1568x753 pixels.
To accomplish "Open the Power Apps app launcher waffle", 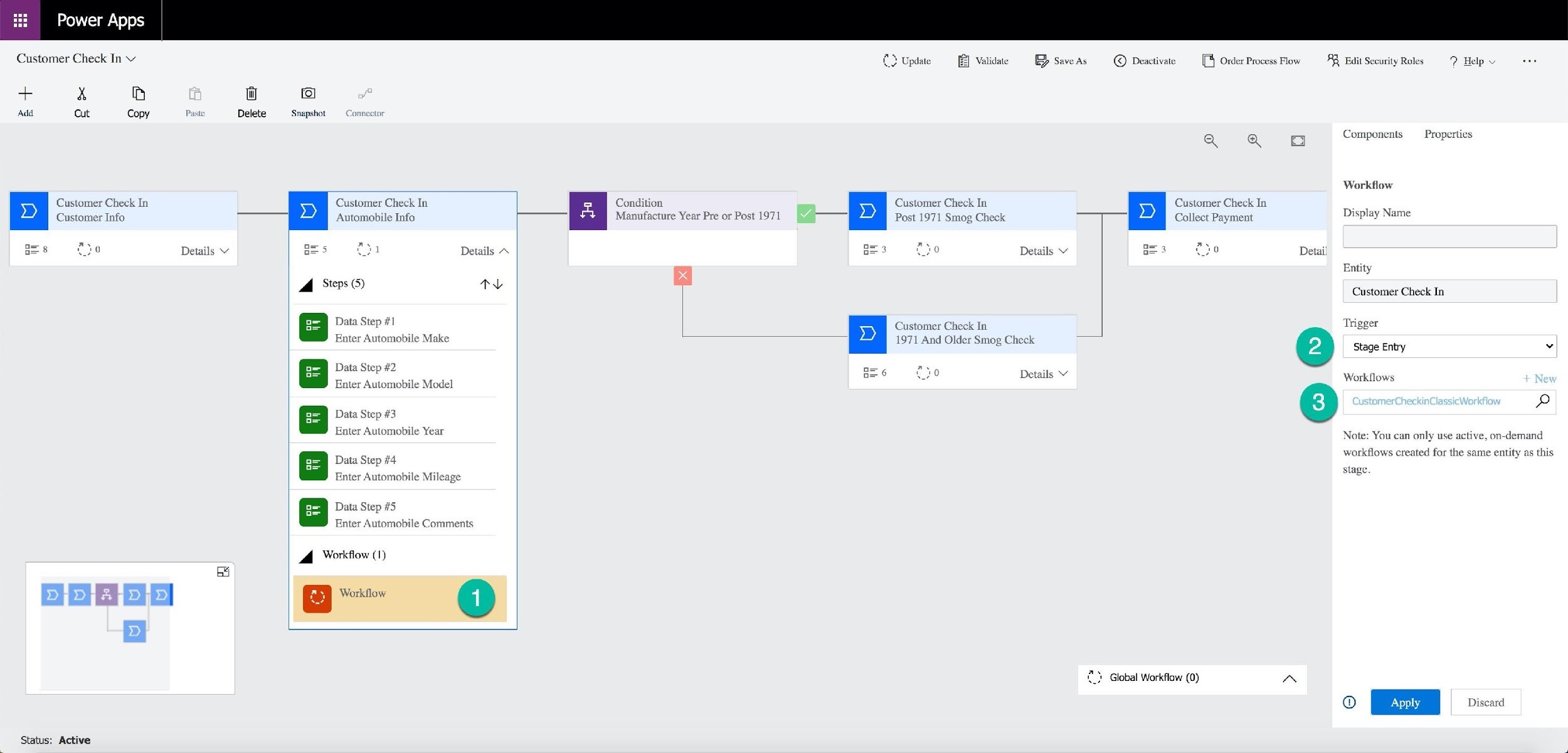I will (x=20, y=20).
